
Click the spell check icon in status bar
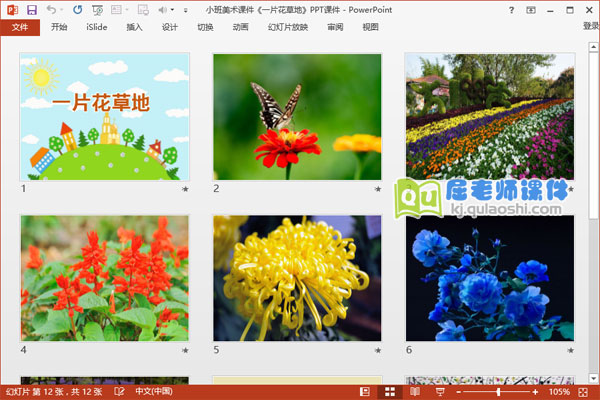[119, 392]
